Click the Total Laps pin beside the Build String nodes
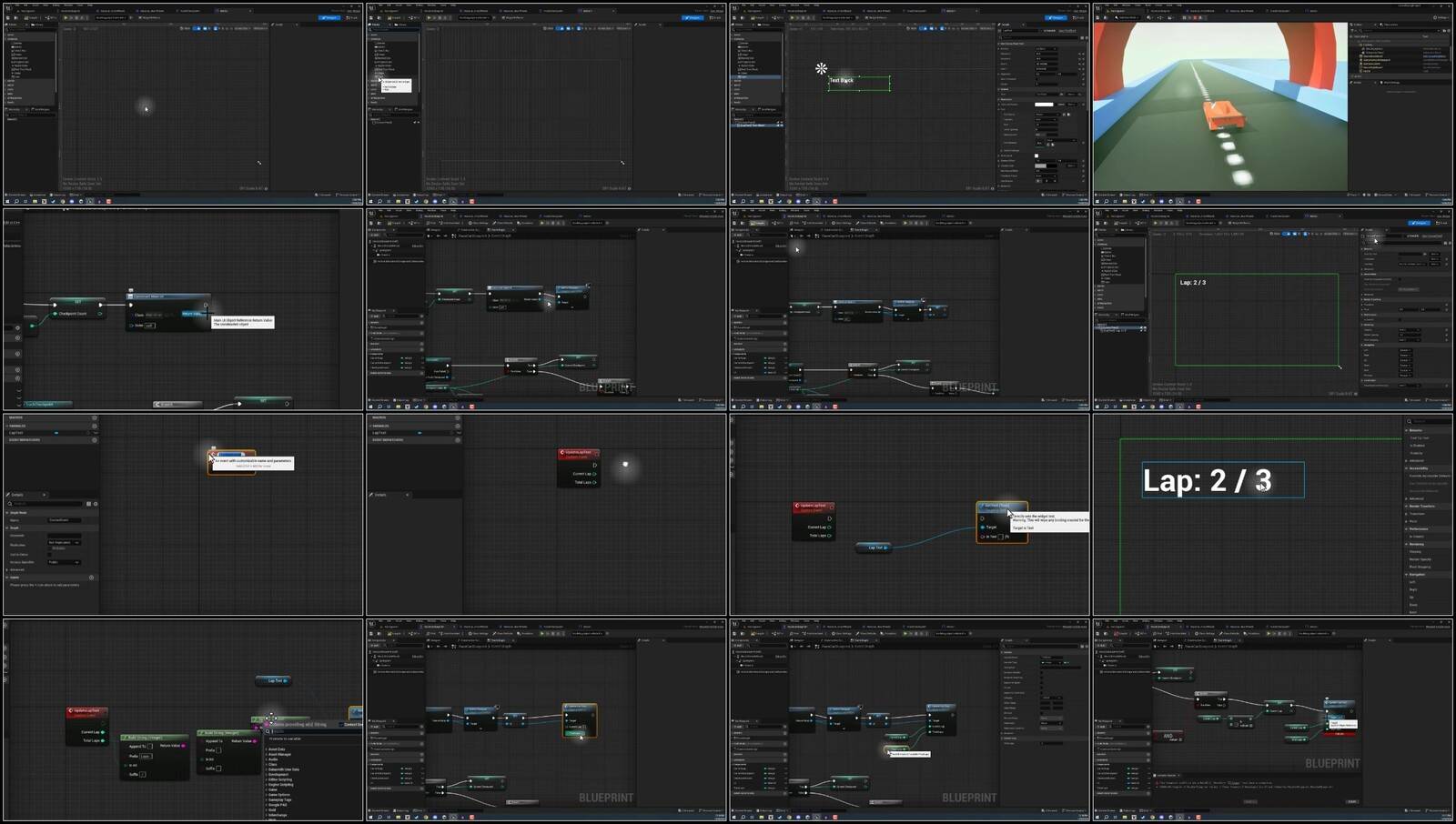 [x=103, y=740]
